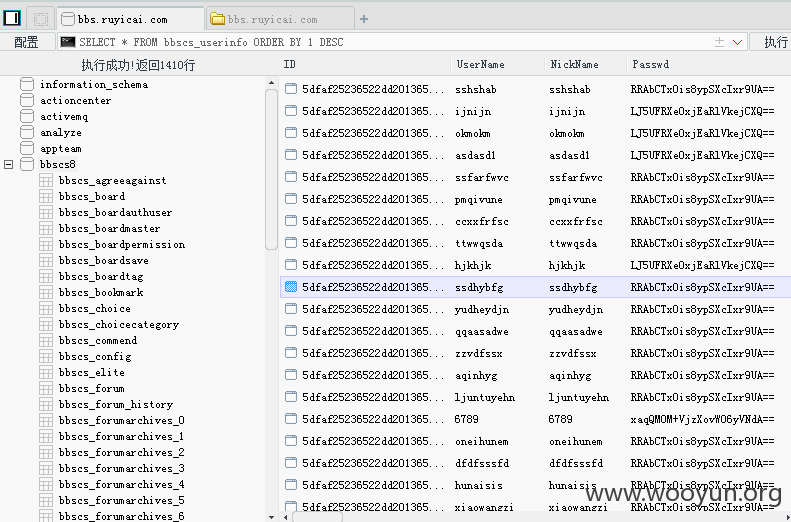Click the dotted-square icon beside the layout icon
The height and width of the screenshot is (522, 791).
41,19
